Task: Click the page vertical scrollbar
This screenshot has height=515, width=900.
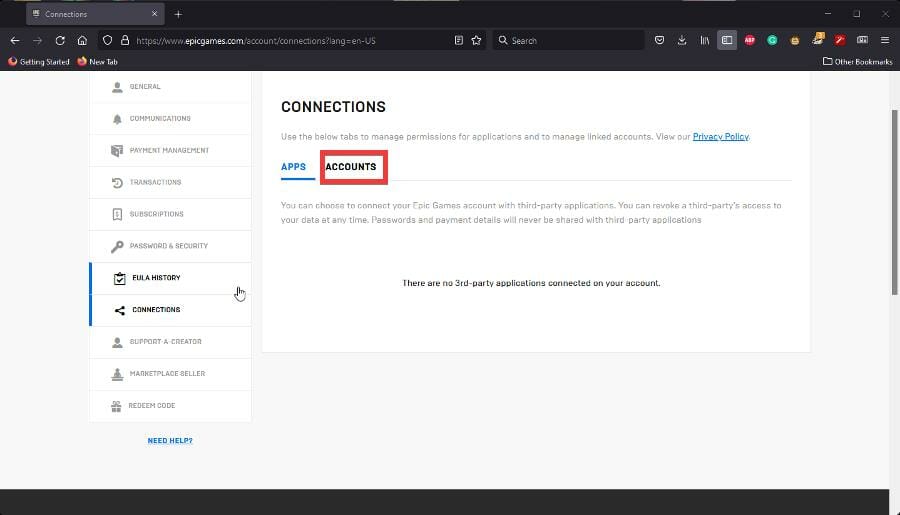Action: [894, 201]
